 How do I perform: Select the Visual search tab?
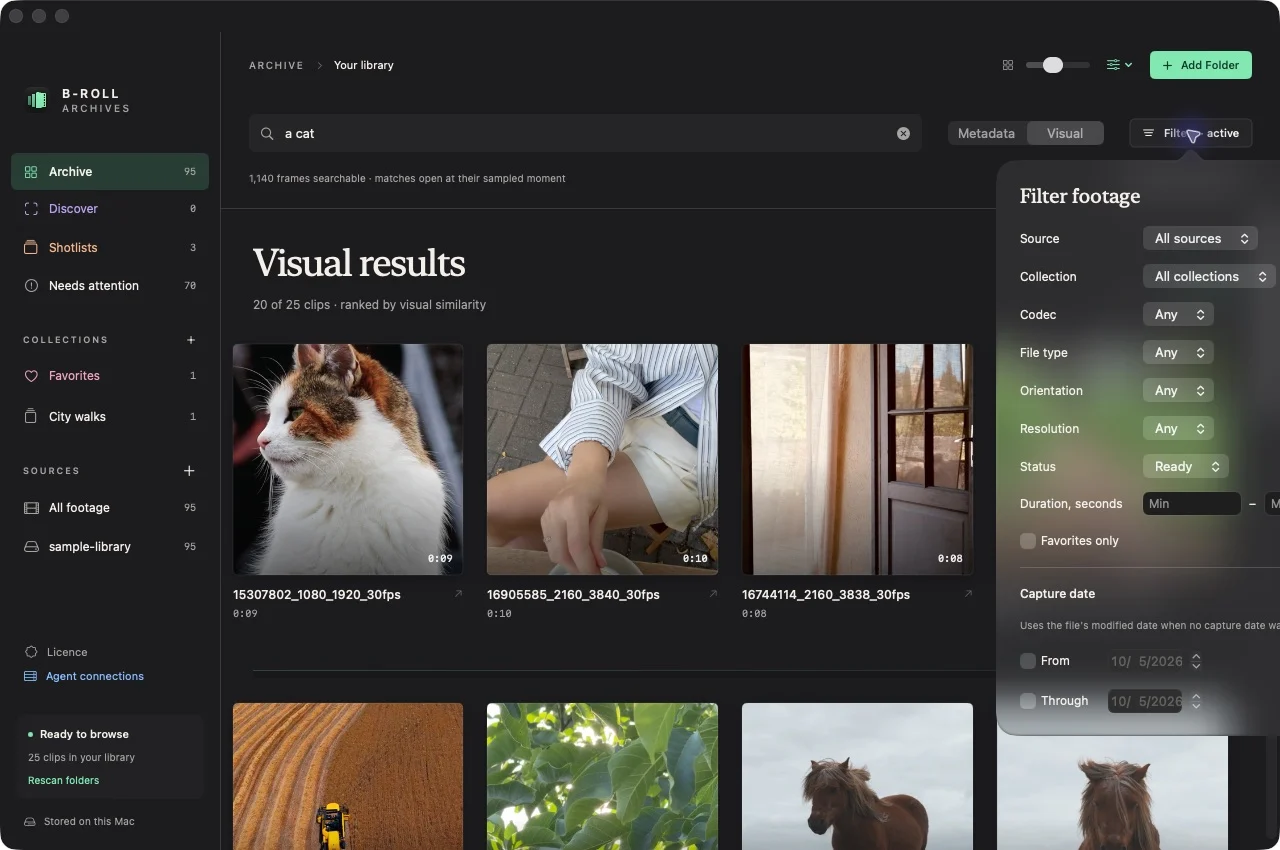click(x=1065, y=133)
